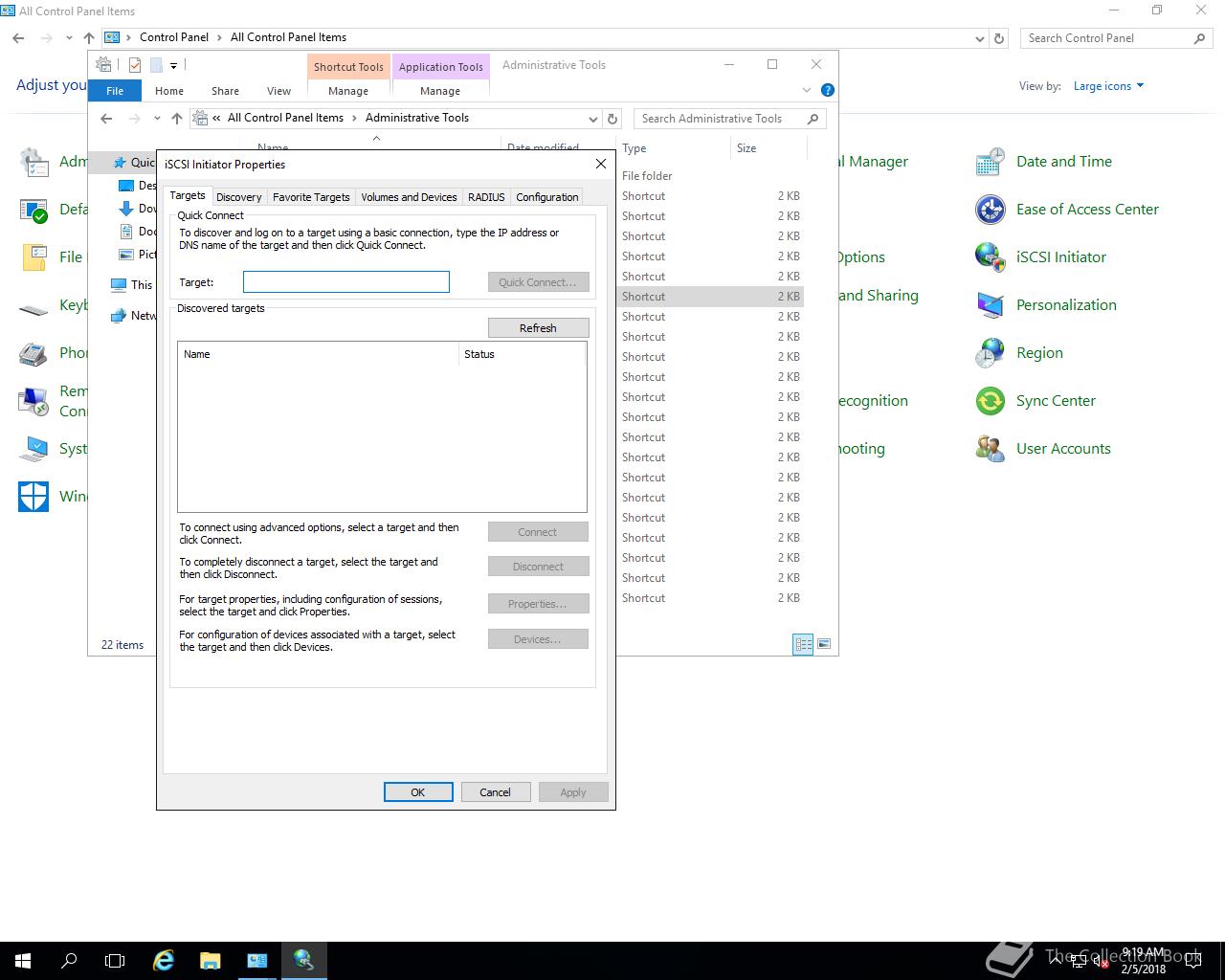Screen dimensions: 1225x980
Task: Expand Control Panel address history dropdown
Action: coord(979,38)
